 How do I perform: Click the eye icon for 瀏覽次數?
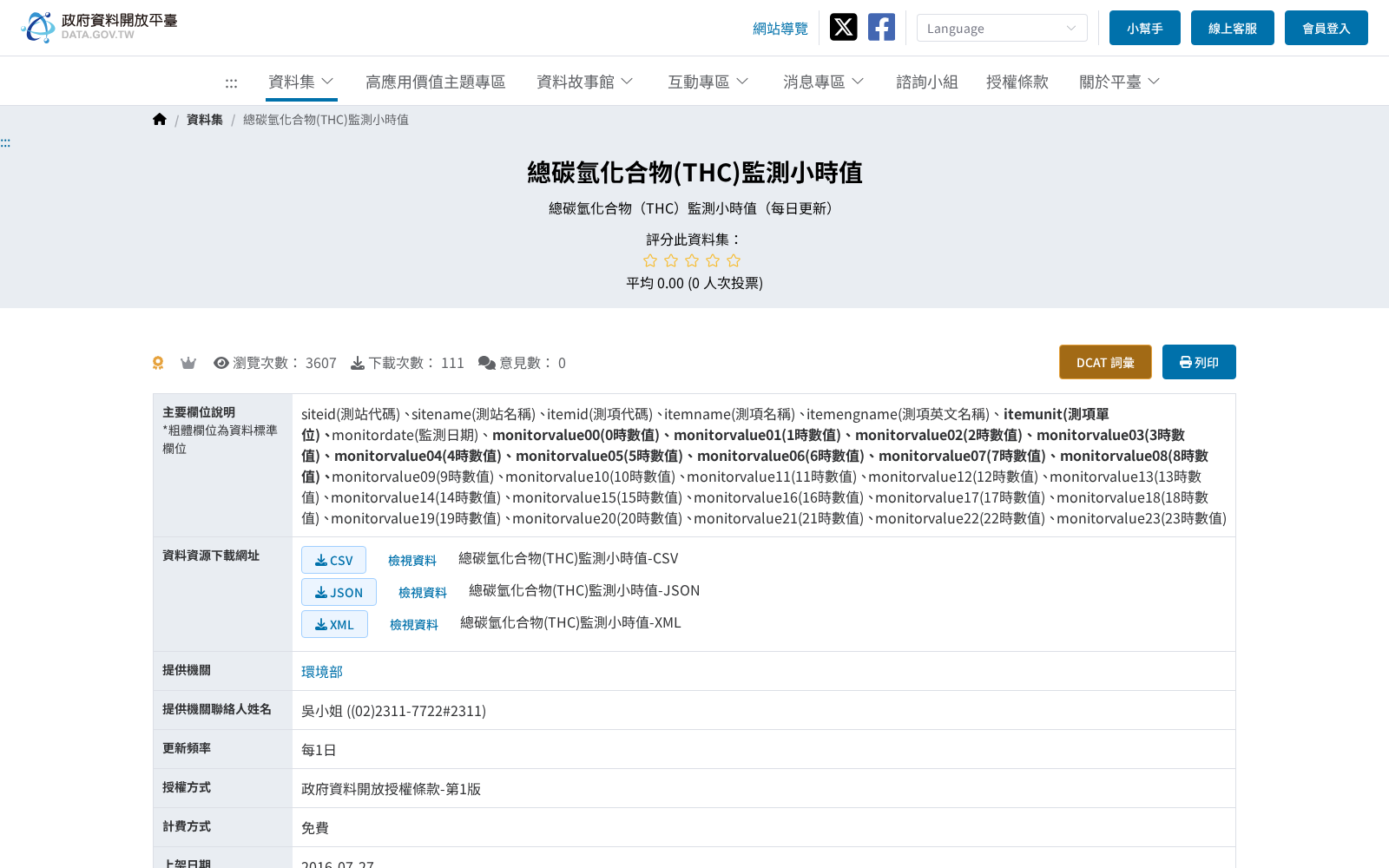[x=221, y=363]
